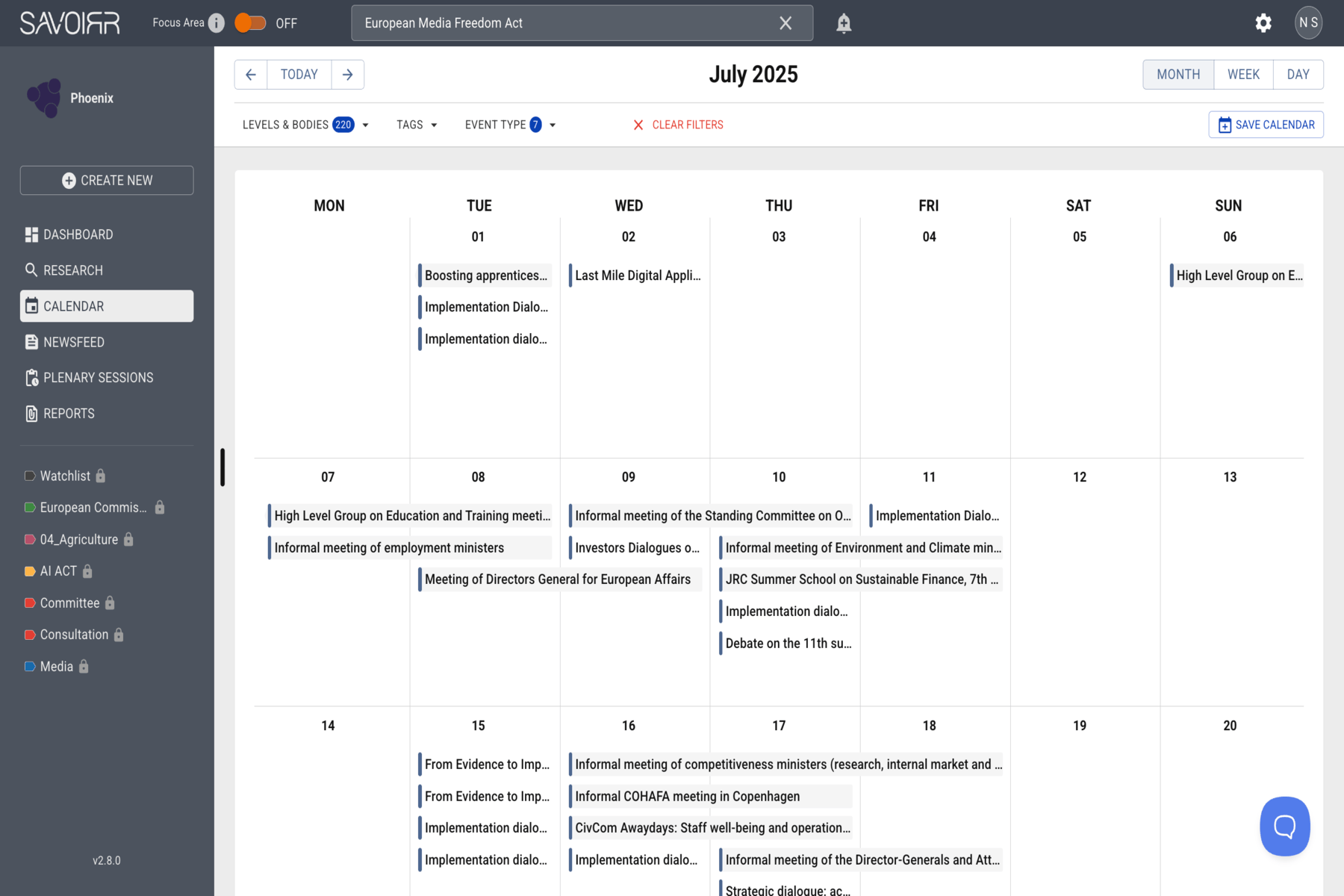The width and height of the screenshot is (1344, 896).
Task: Click the lock icon beside AI ACT
Action: coord(87,571)
